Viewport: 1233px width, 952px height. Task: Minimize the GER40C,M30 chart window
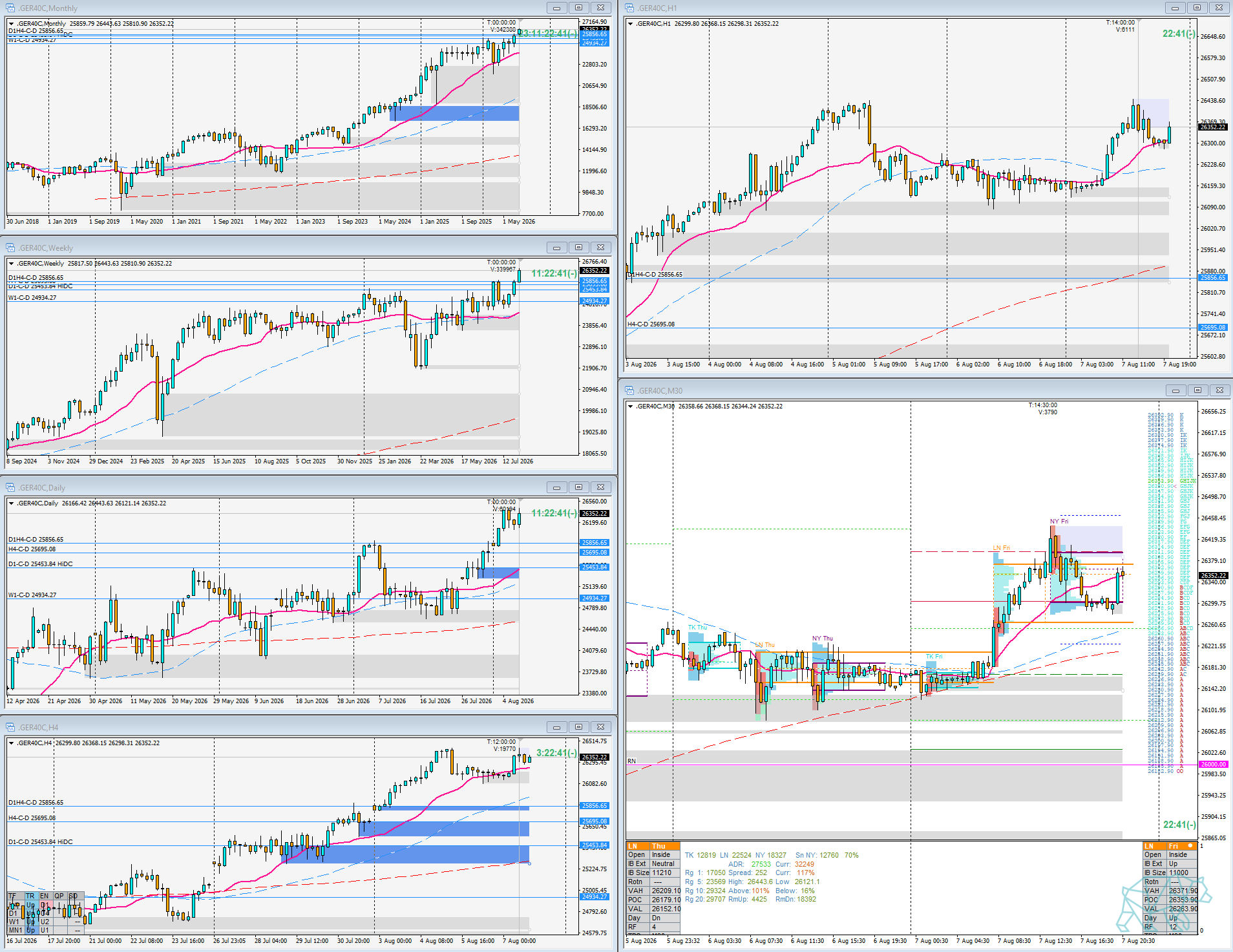pyautogui.click(x=1175, y=390)
